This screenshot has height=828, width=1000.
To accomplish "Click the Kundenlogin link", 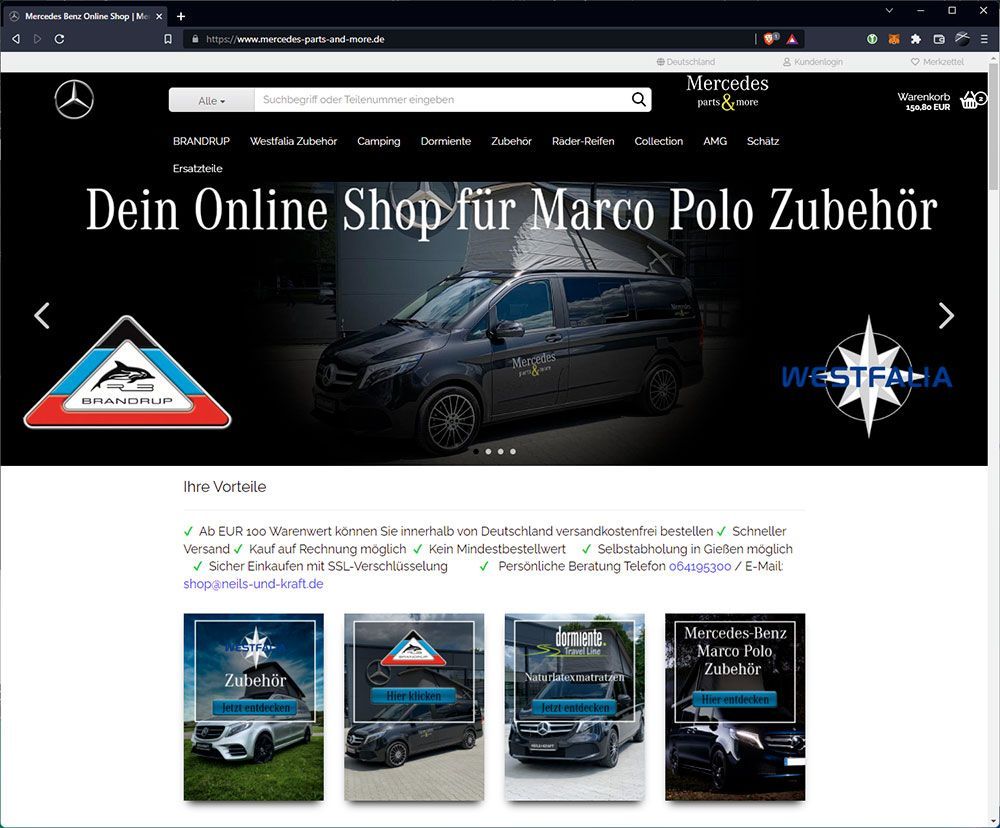I will pos(813,62).
